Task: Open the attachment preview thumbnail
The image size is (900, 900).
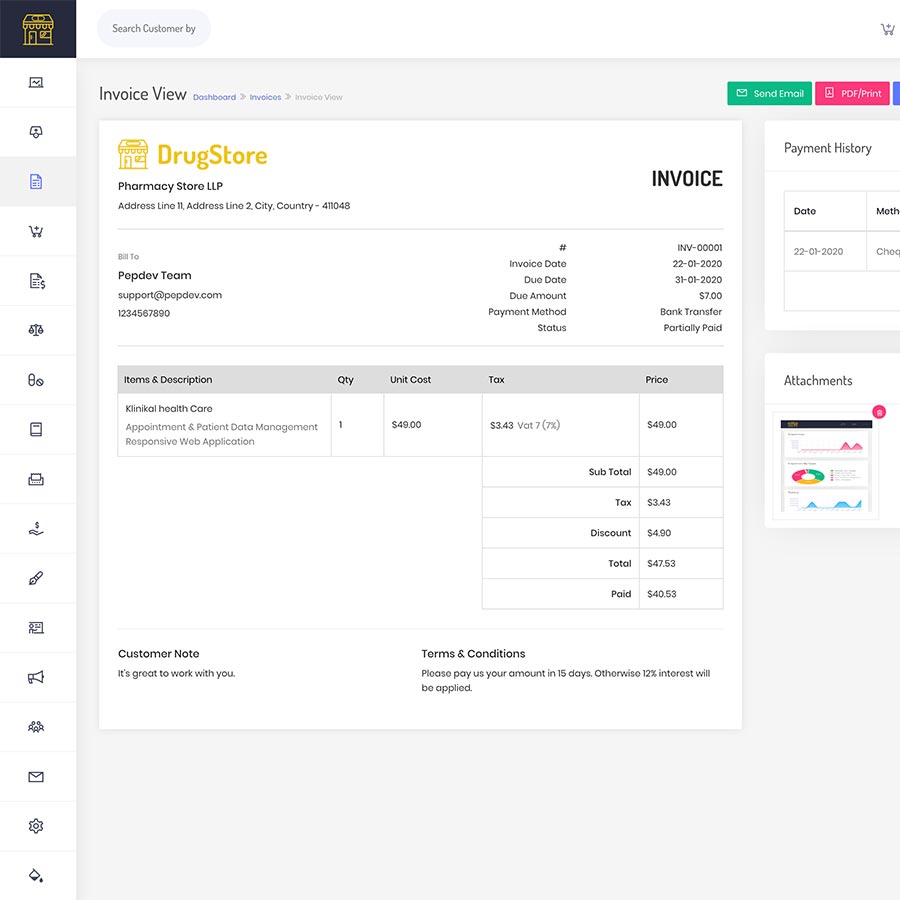Action: 826,467
